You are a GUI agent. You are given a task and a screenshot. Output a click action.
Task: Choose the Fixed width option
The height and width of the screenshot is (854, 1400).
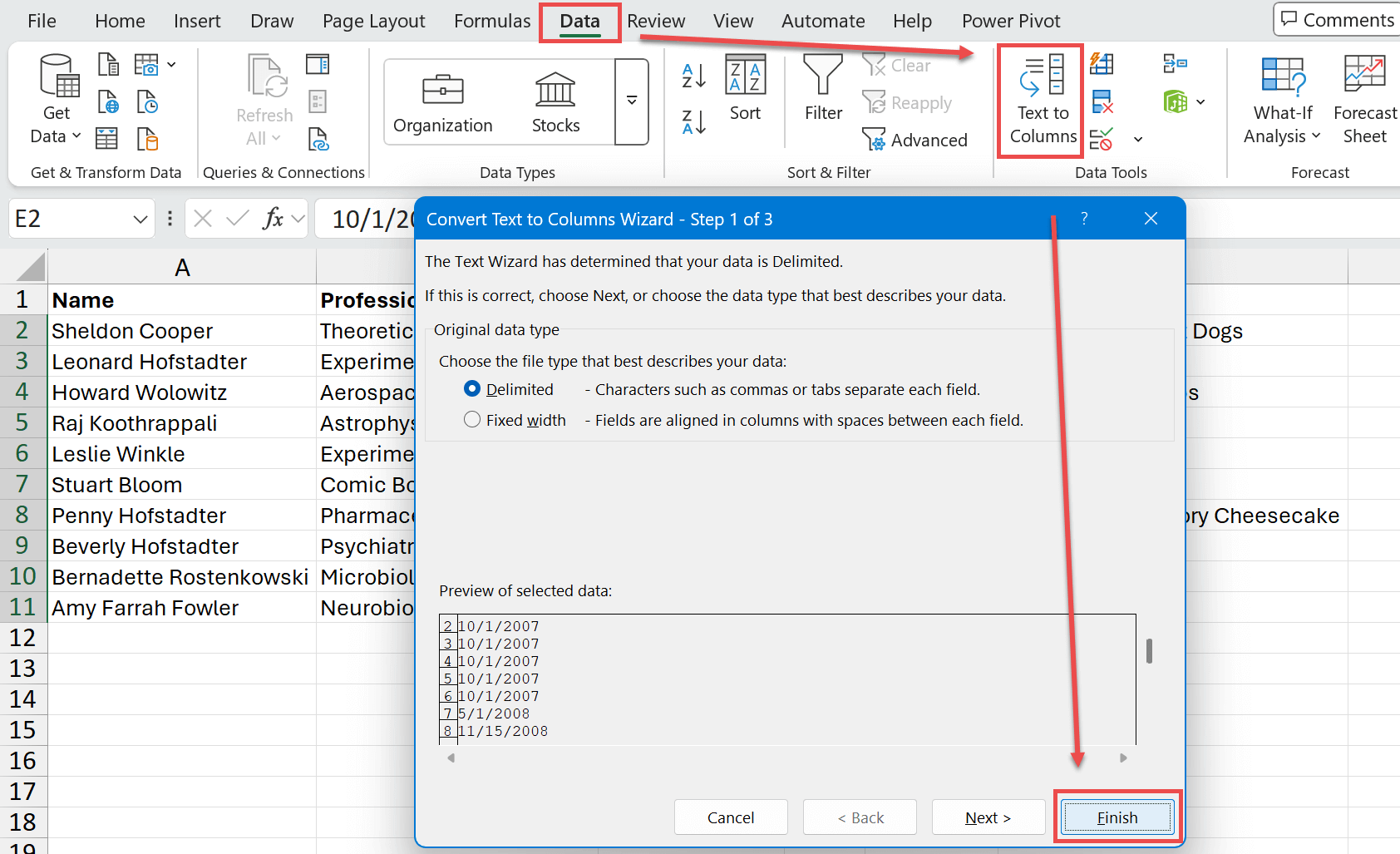click(472, 419)
